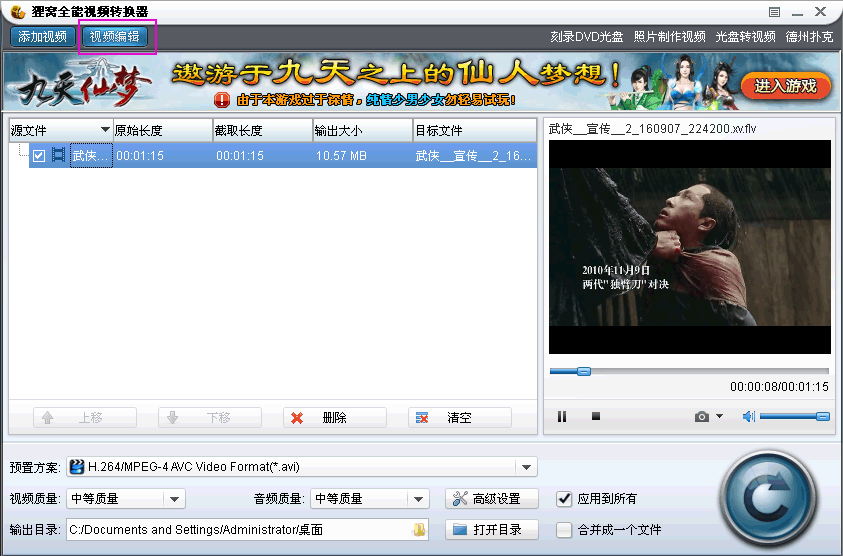Expand the 源文件 column dropdown arrow
The width and height of the screenshot is (843, 556).
[x=105, y=130]
